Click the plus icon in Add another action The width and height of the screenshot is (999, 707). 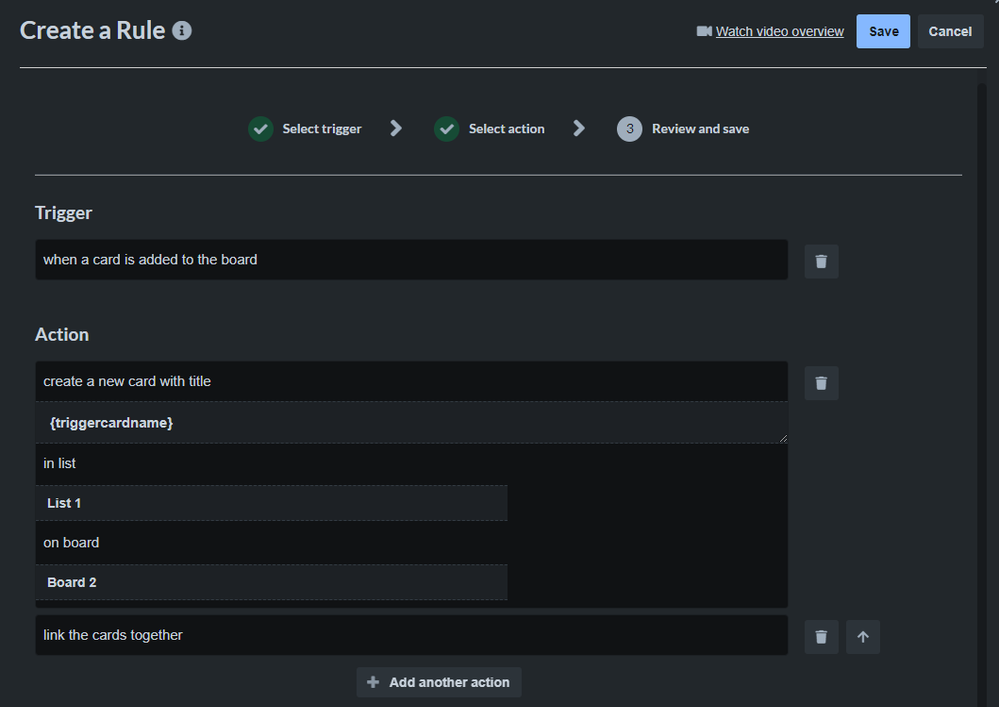tap(373, 682)
